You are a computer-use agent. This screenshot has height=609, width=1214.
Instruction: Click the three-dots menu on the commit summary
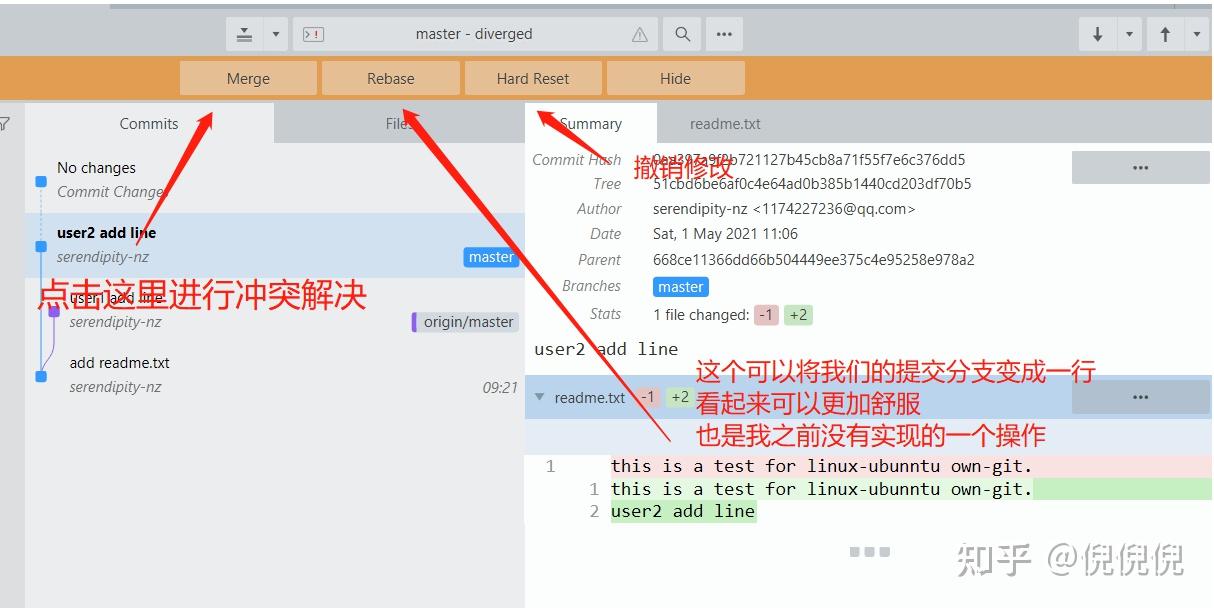pyautogui.click(x=1140, y=167)
